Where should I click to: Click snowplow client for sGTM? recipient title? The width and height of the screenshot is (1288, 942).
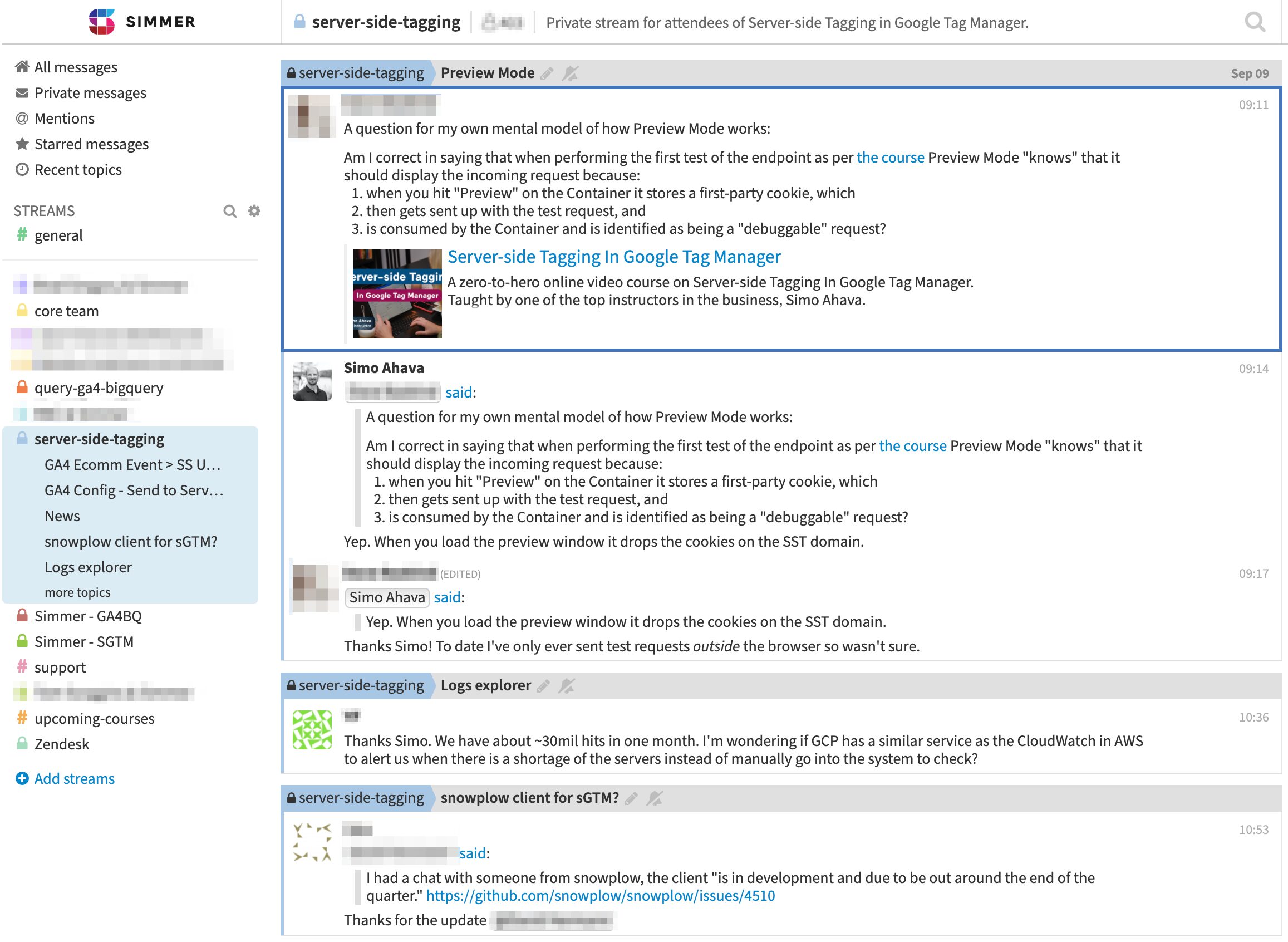pos(530,798)
